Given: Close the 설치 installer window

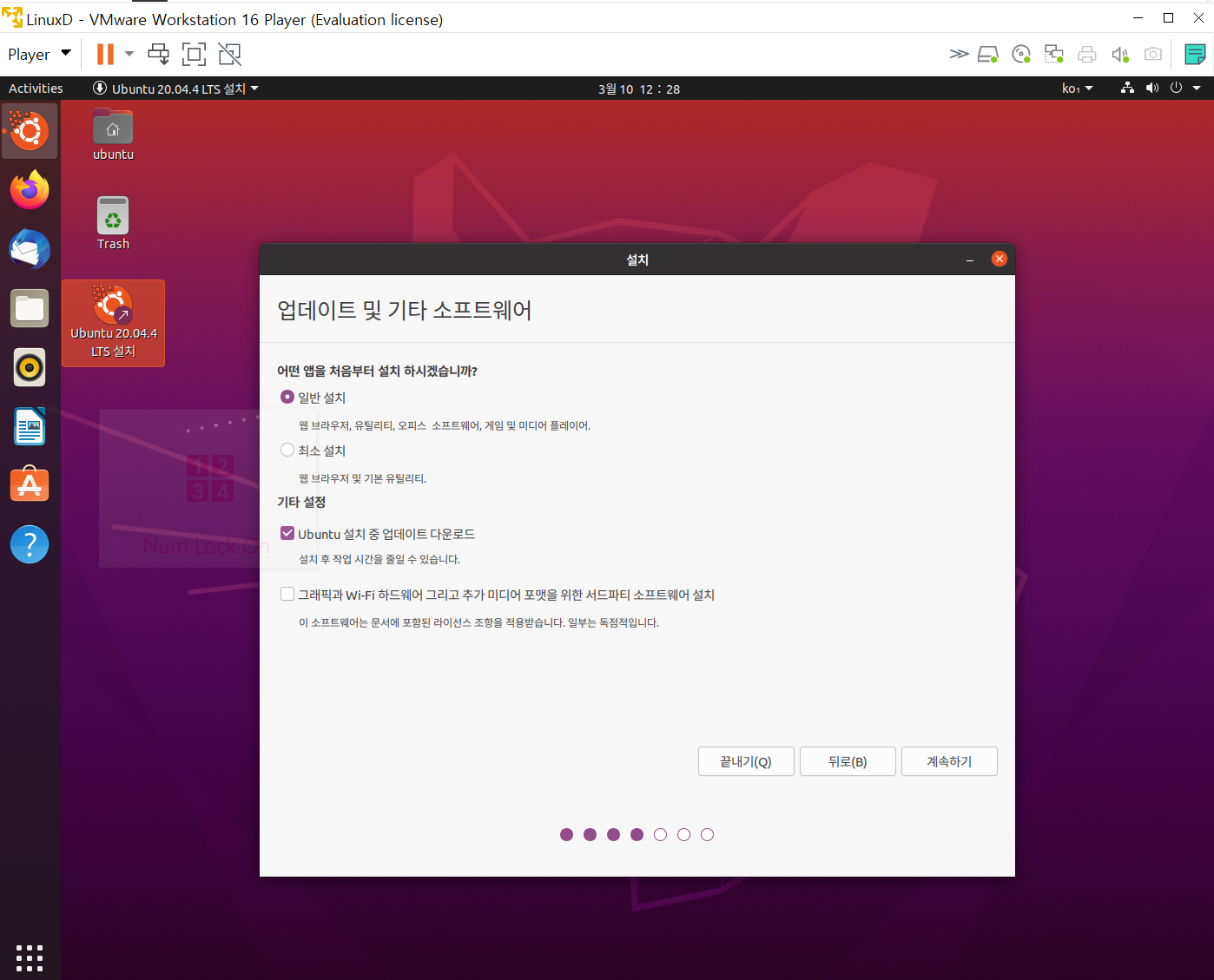Looking at the screenshot, I should pyautogui.click(x=1000, y=259).
